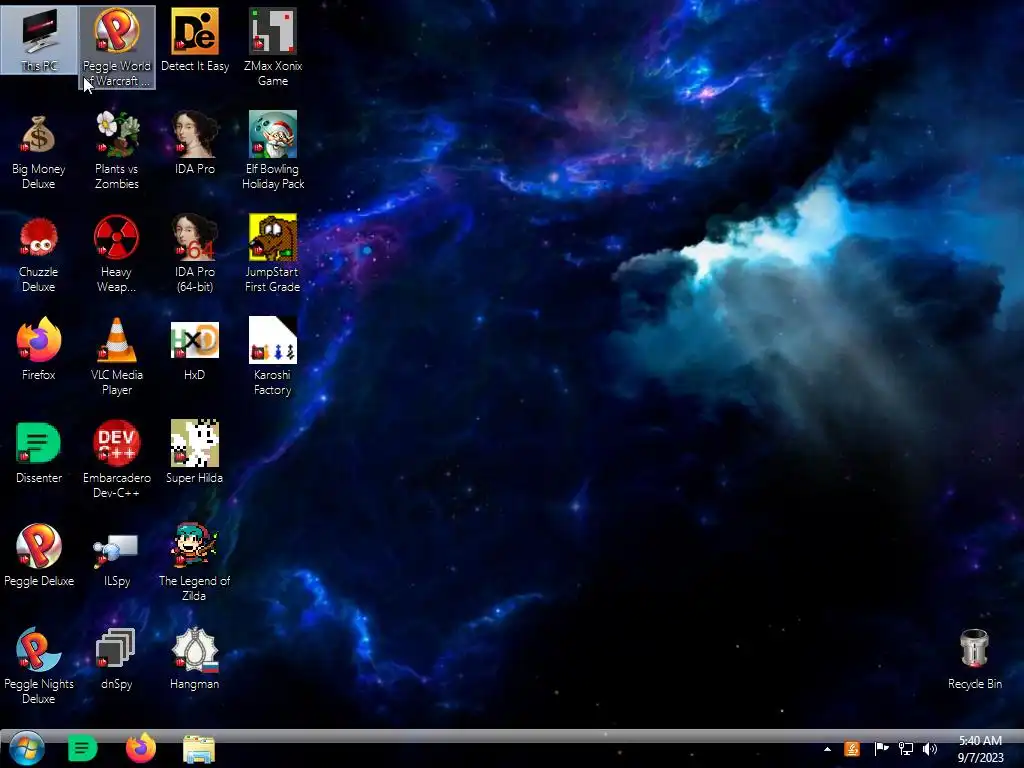Open the volume speaker control
The height and width of the screenshot is (768, 1024).
(x=930, y=749)
